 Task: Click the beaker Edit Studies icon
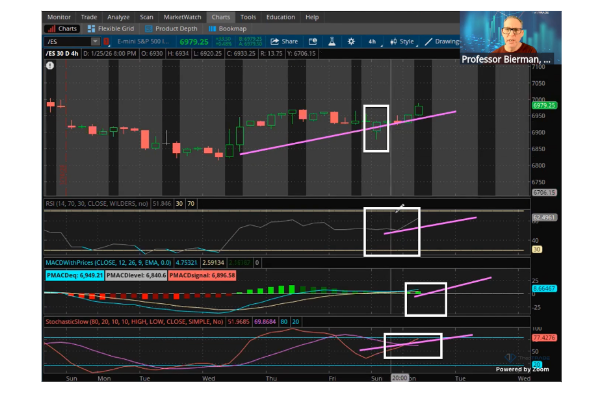tap(332, 41)
